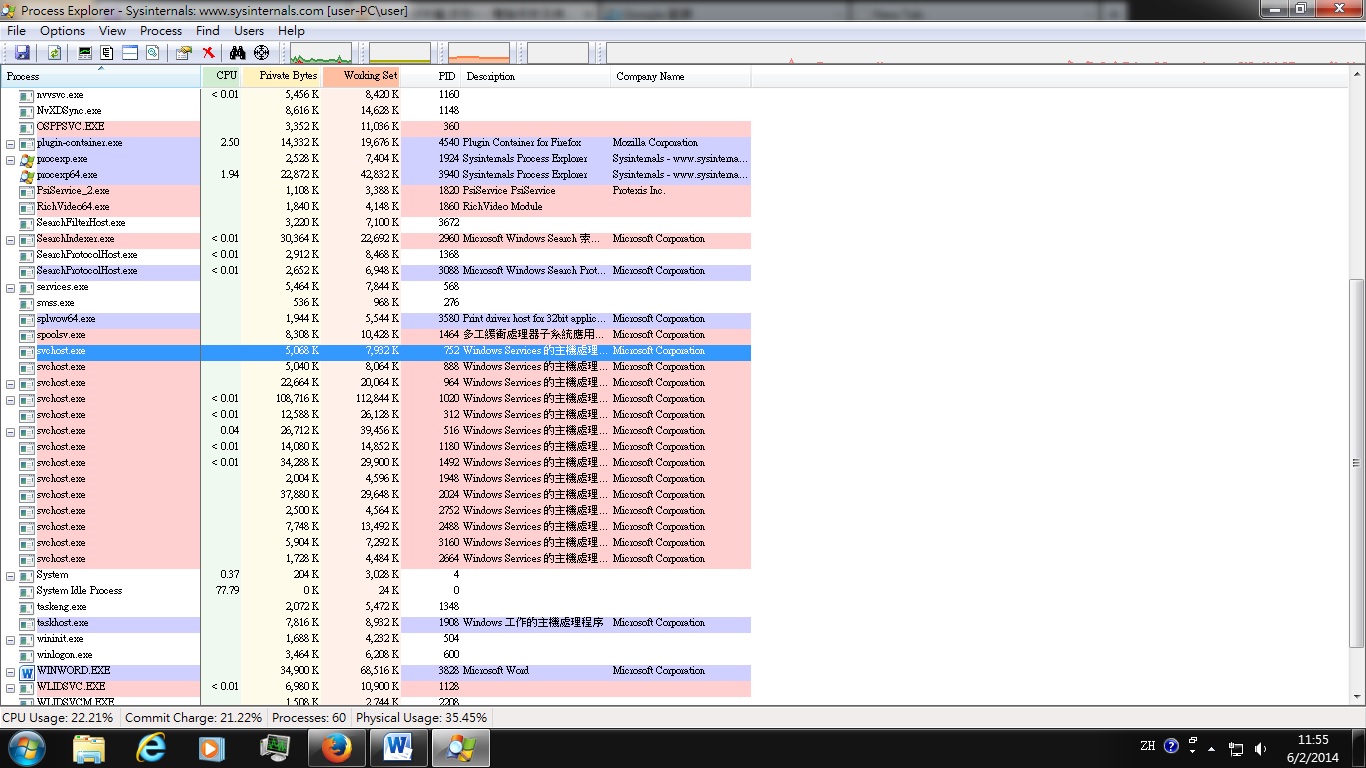The width and height of the screenshot is (1366, 768).
Task: Sort by the PID column header
Action: (x=431, y=77)
